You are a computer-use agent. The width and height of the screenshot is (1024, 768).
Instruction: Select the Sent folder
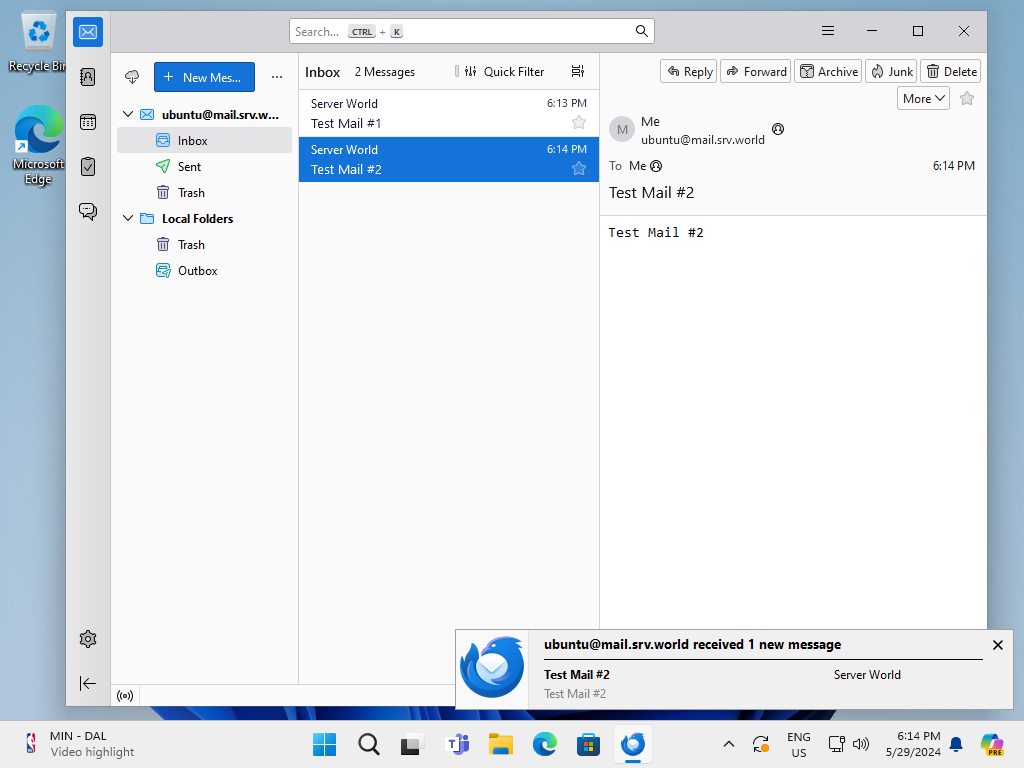(189, 167)
